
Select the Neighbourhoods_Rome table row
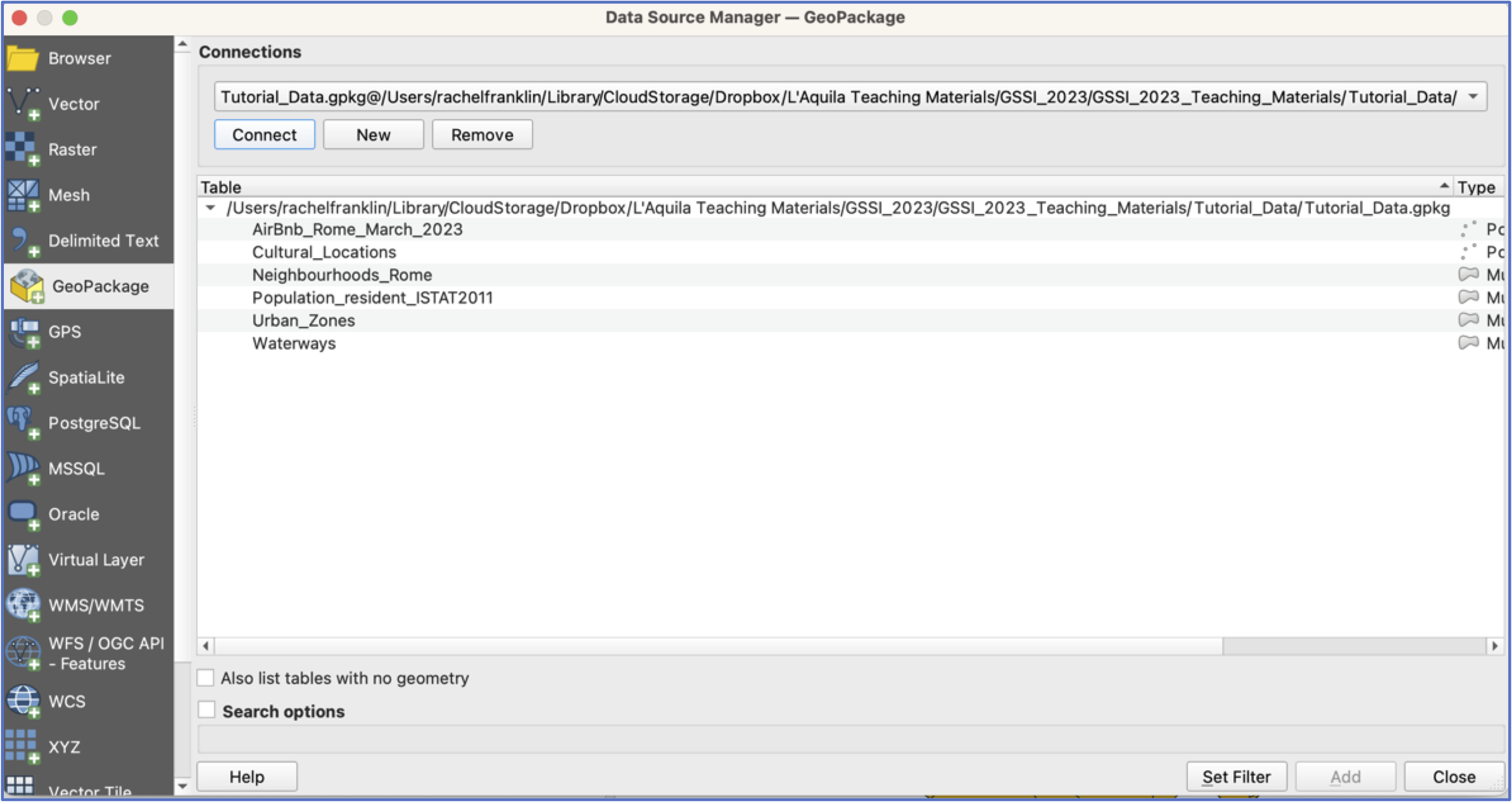tap(849, 275)
